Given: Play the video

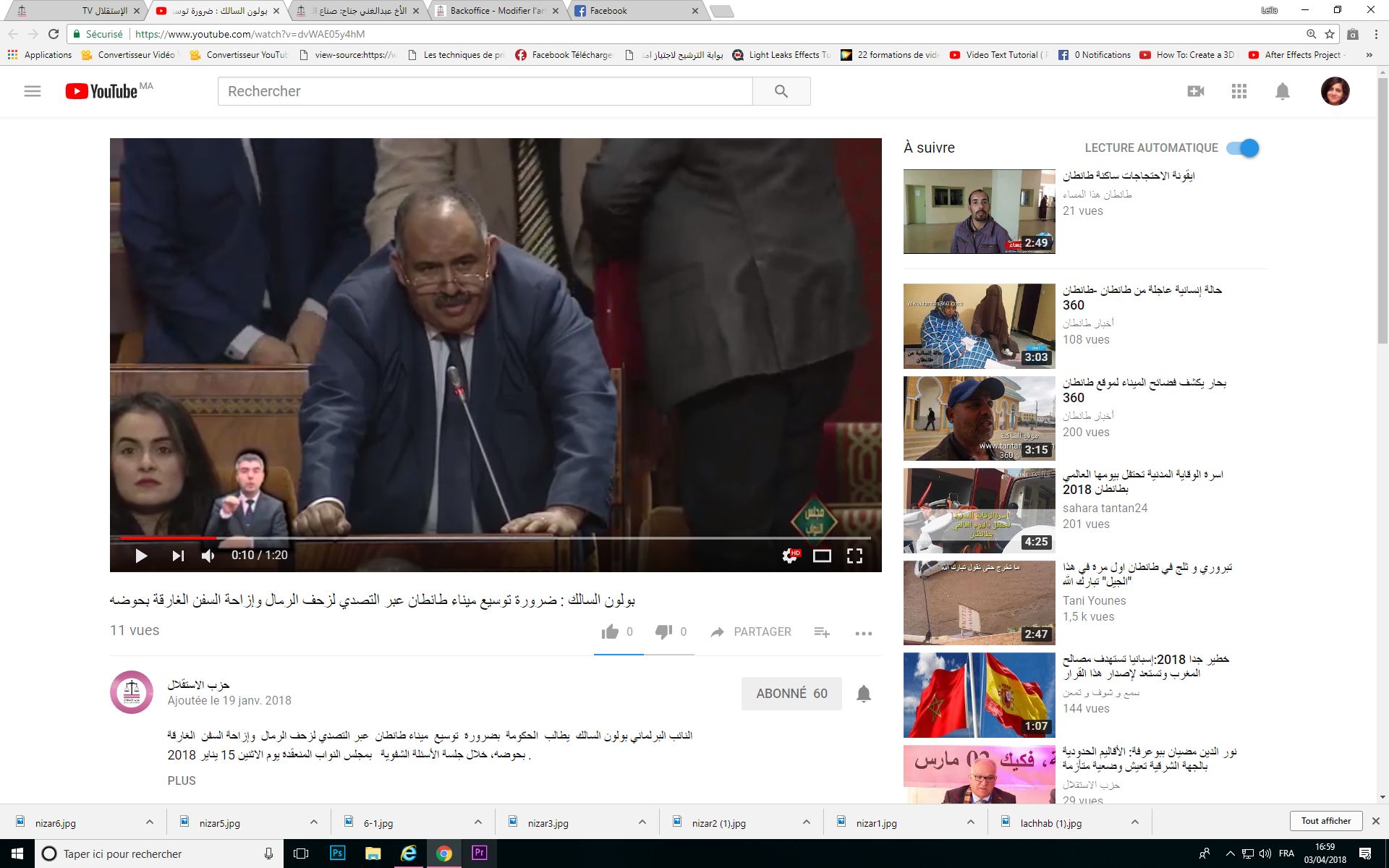Looking at the screenshot, I should (141, 556).
